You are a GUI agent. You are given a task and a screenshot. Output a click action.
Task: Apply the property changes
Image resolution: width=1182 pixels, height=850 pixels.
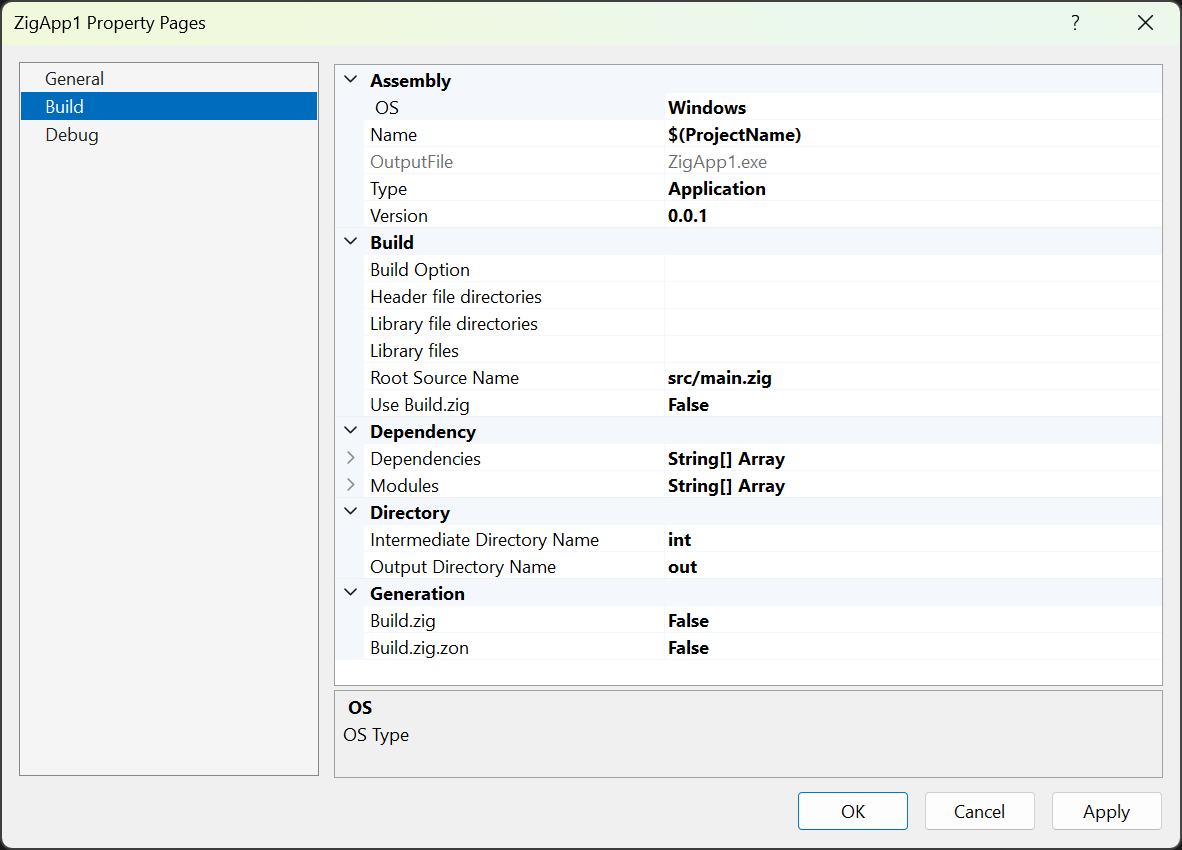click(1106, 811)
